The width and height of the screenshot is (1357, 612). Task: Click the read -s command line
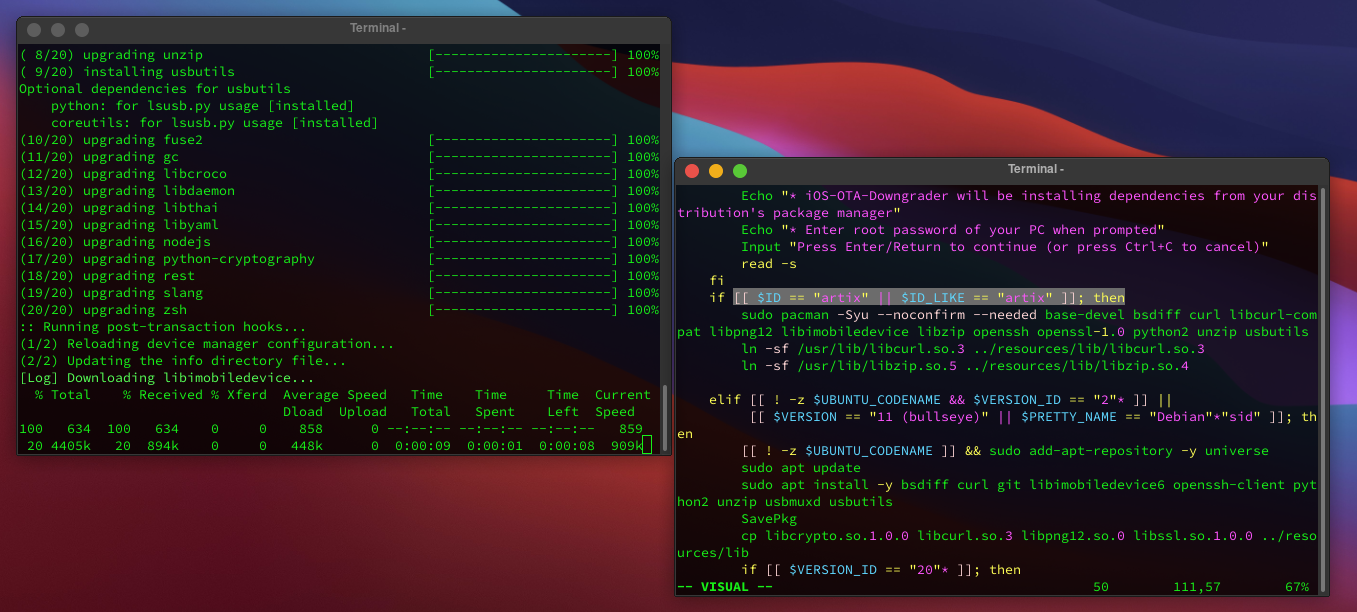coord(768,263)
